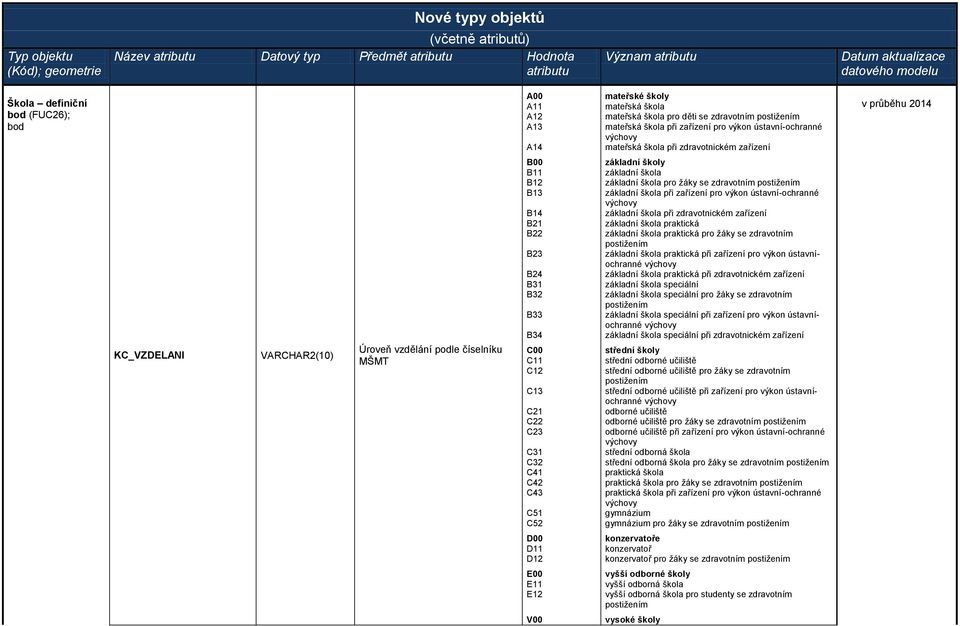Select the 'Význam atributu' column header
Image resolution: width=960 pixels, height=626 pixels.
click(x=651, y=56)
